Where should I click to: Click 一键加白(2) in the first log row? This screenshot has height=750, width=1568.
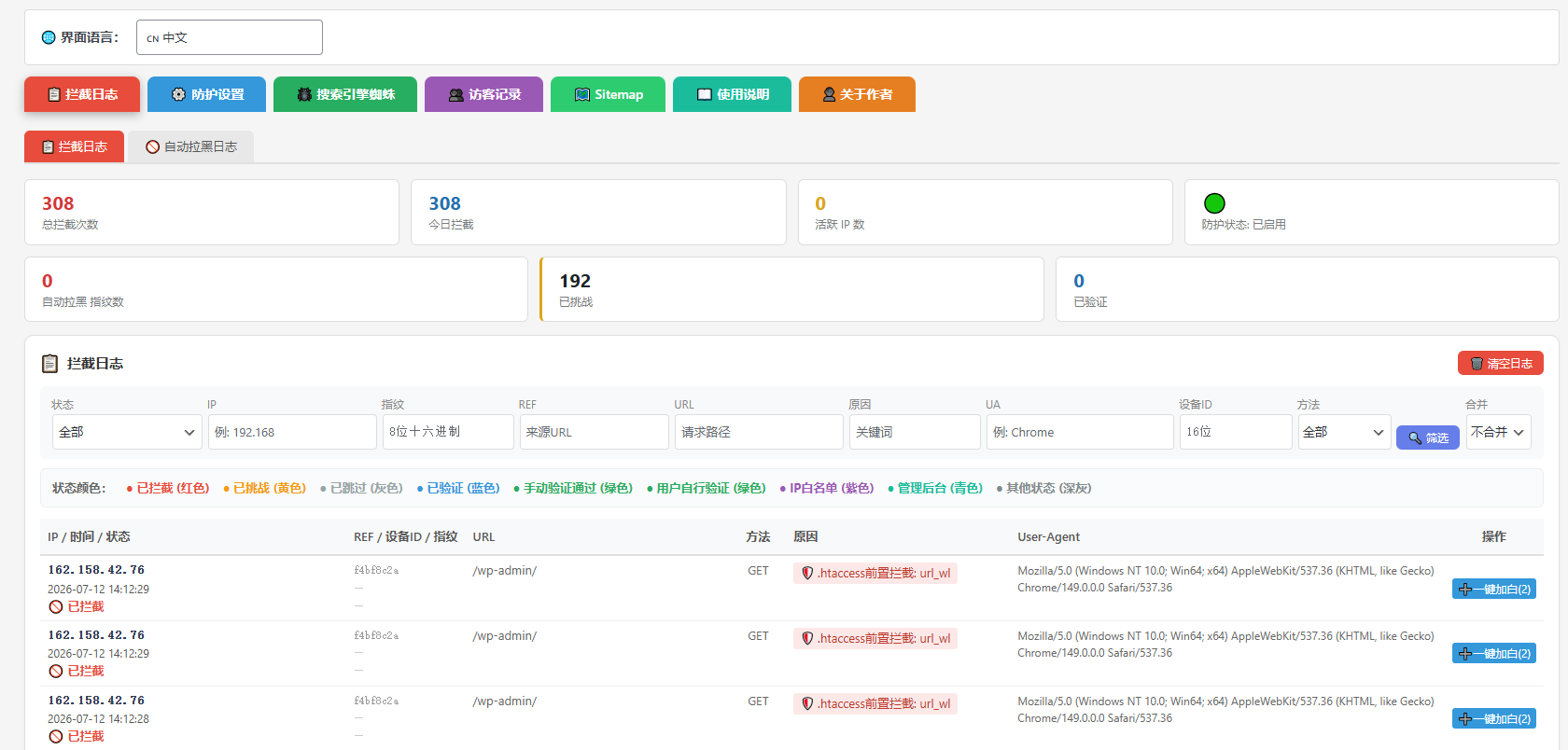[x=1494, y=589]
